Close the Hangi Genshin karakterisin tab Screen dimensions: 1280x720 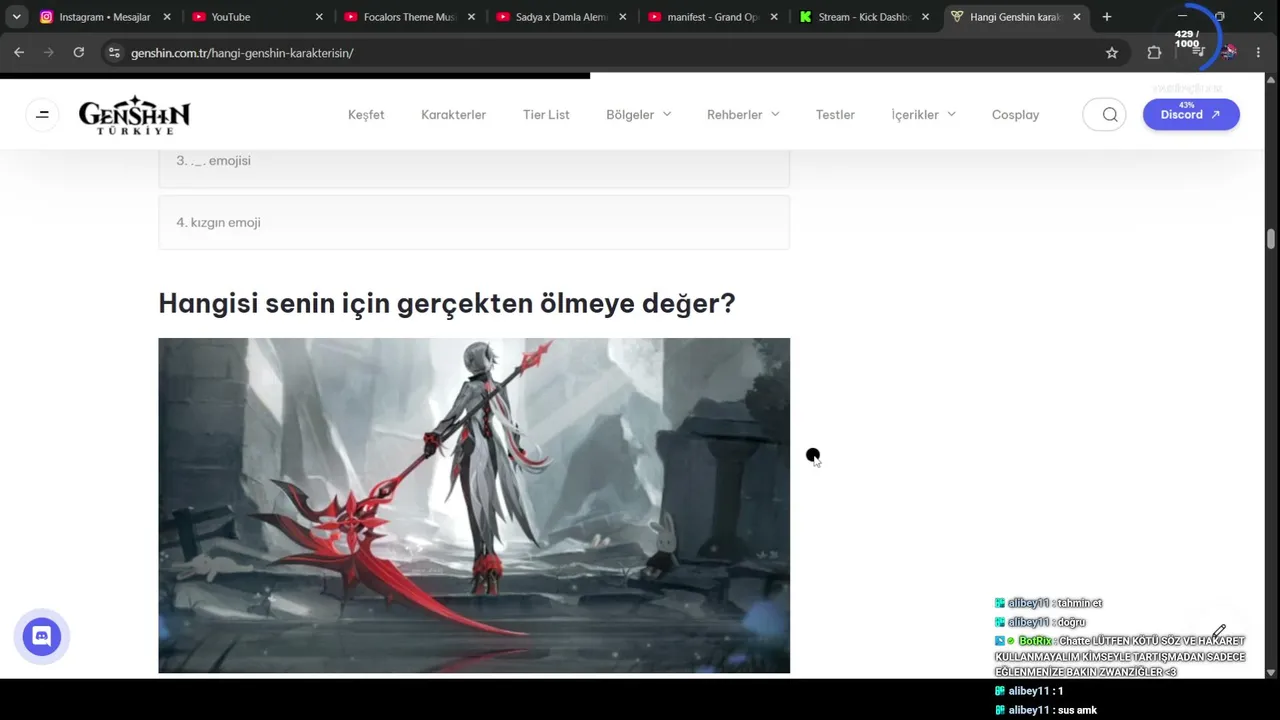point(1077,17)
